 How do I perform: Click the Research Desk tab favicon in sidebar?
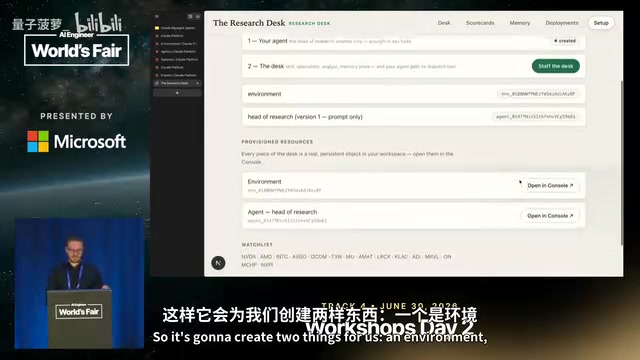[x=157, y=83]
